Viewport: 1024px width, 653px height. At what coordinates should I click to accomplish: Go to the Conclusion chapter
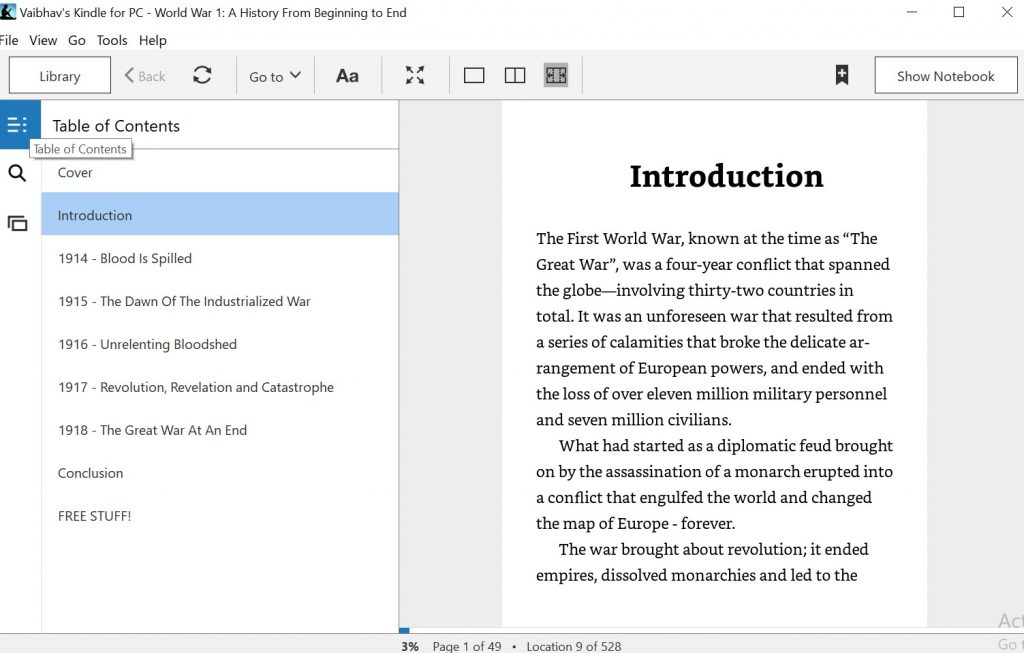point(90,473)
